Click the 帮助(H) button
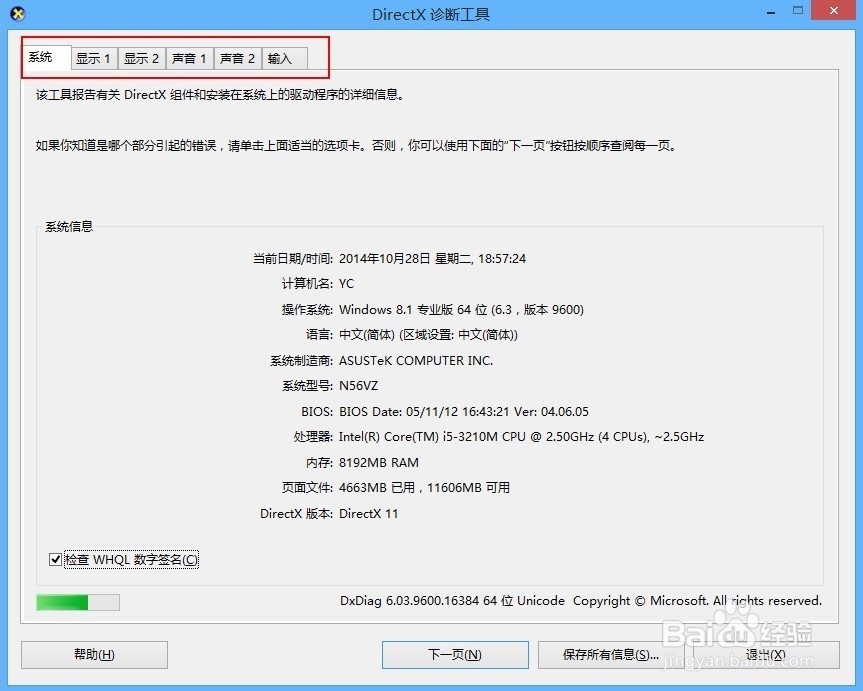Image resolution: width=863 pixels, height=691 pixels. [94, 655]
